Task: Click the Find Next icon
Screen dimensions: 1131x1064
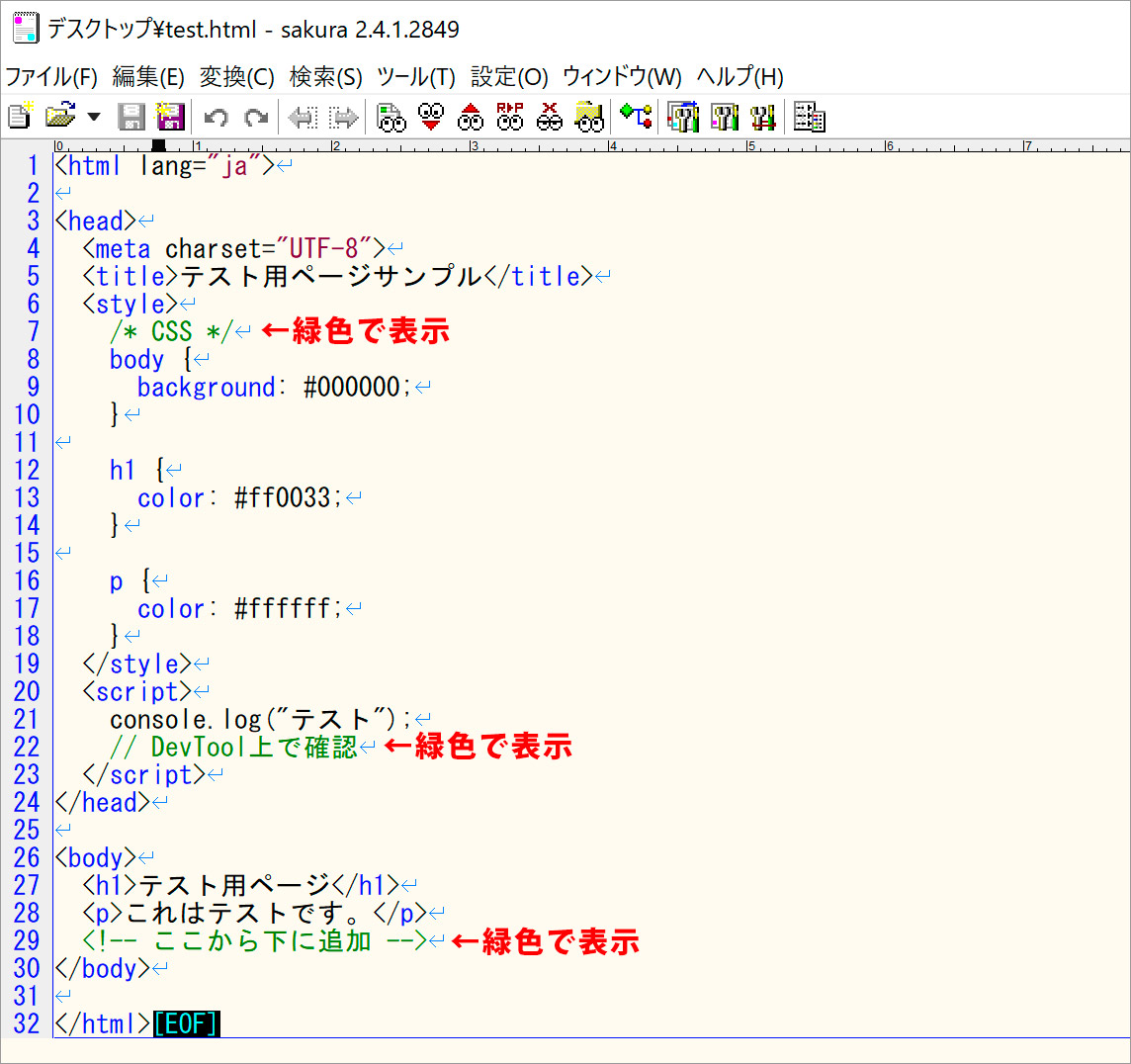Action: pyautogui.click(x=431, y=117)
